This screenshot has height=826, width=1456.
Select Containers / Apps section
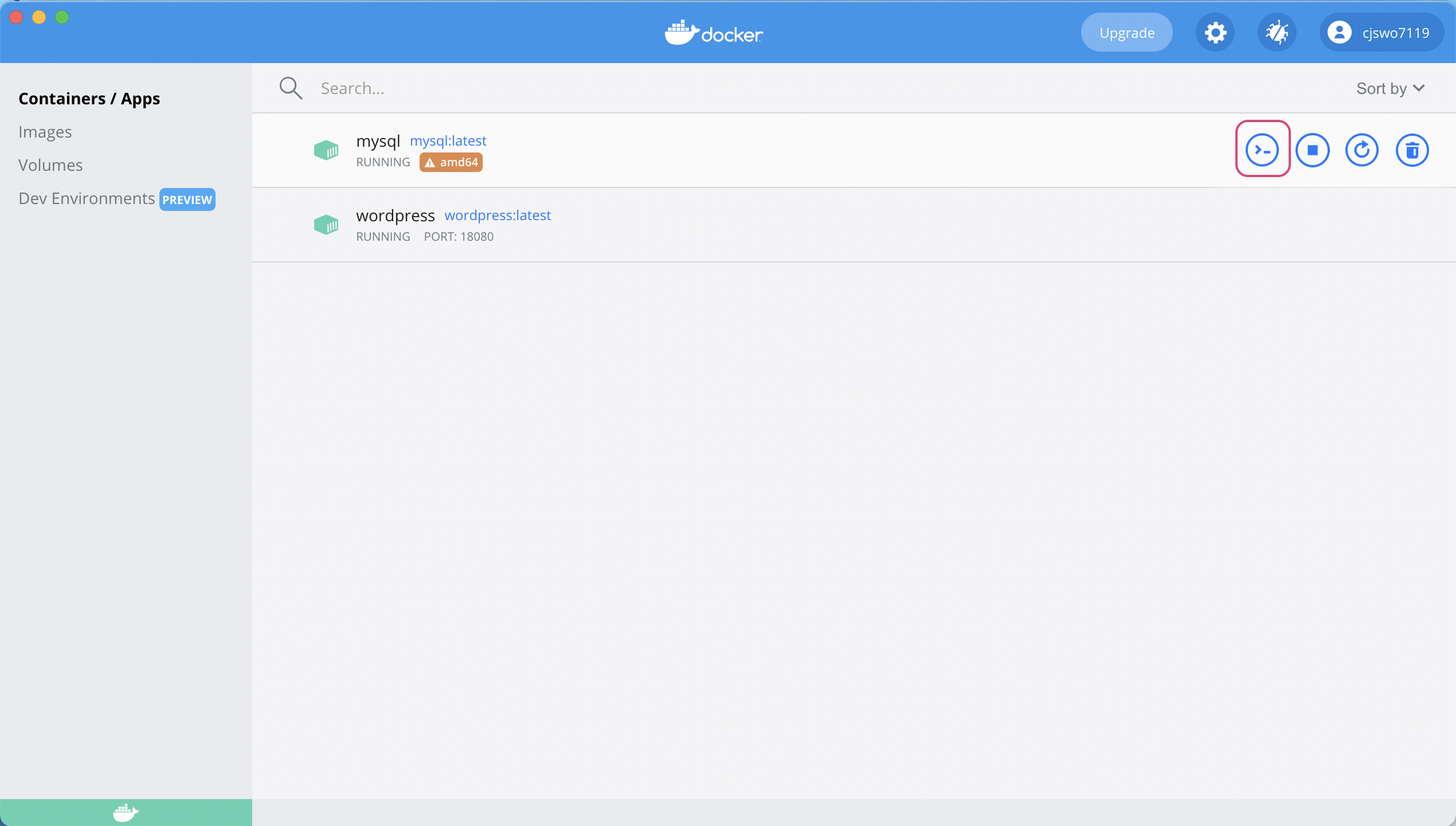pos(89,99)
